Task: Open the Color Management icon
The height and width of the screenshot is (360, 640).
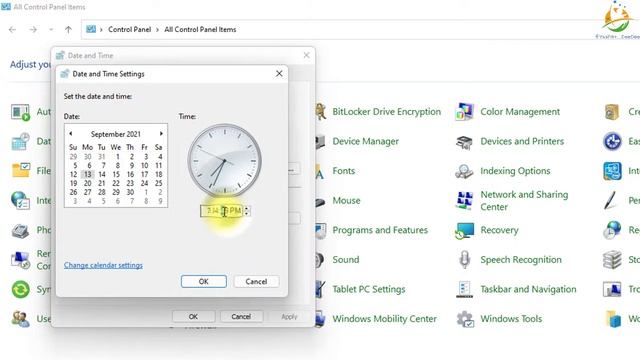Action: 464,112
